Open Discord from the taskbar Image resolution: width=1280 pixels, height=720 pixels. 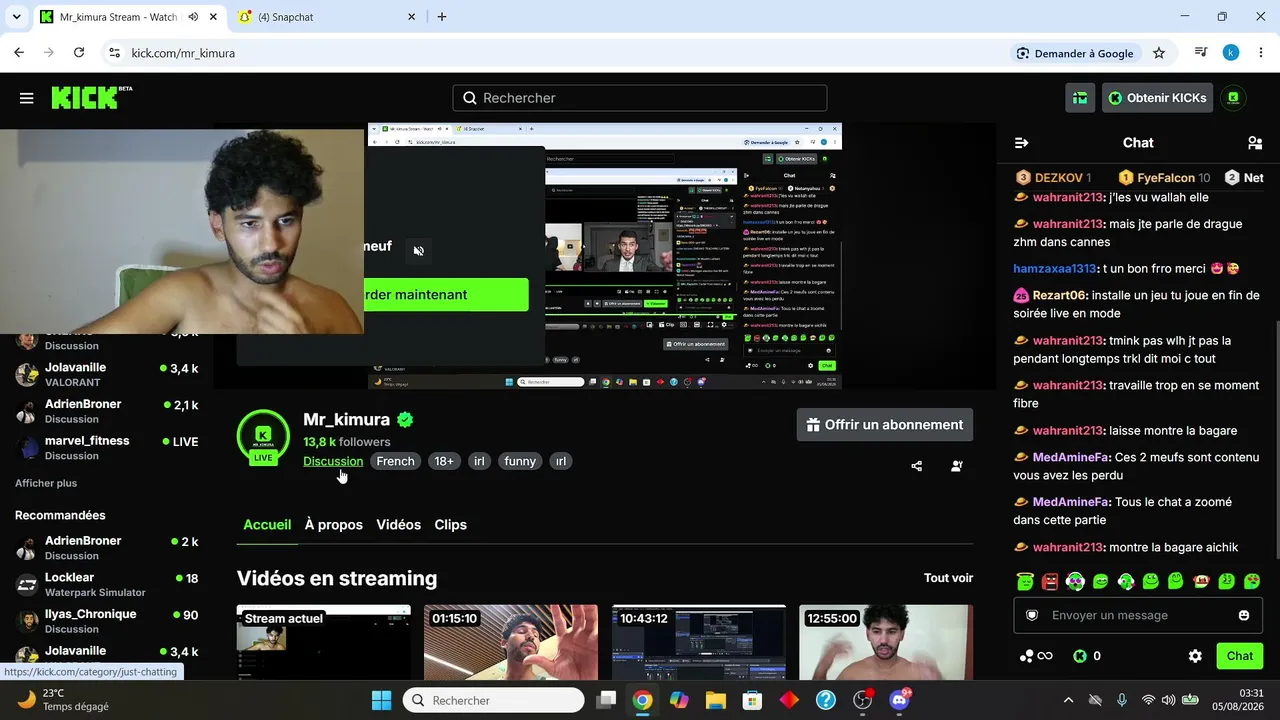point(900,700)
